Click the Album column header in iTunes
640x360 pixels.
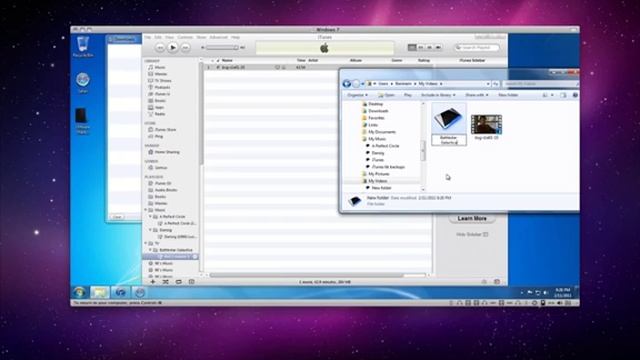pyautogui.click(x=356, y=60)
